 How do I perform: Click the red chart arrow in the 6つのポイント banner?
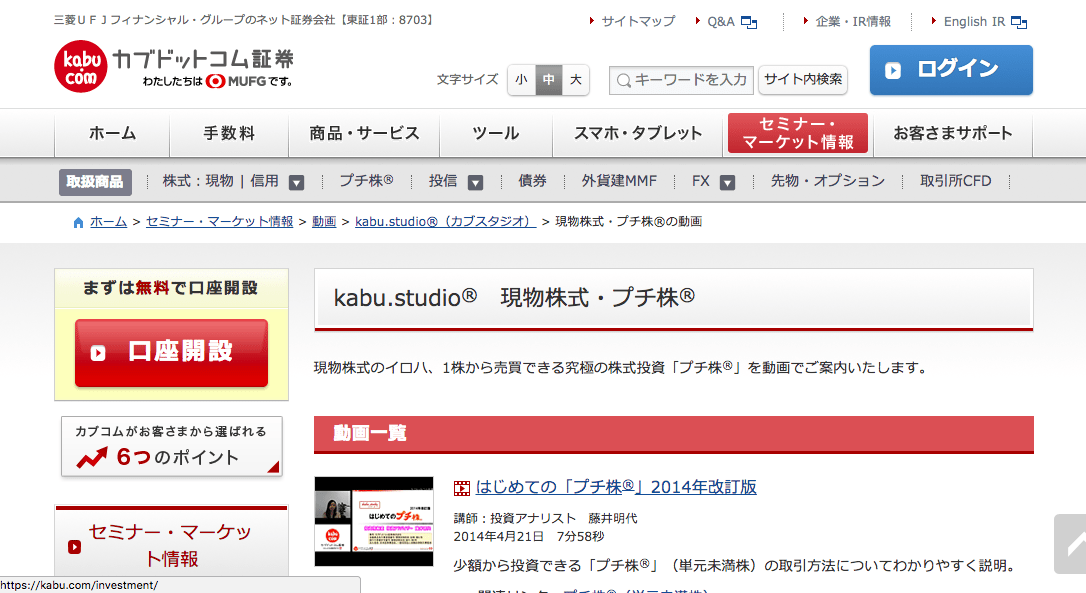pos(92,459)
